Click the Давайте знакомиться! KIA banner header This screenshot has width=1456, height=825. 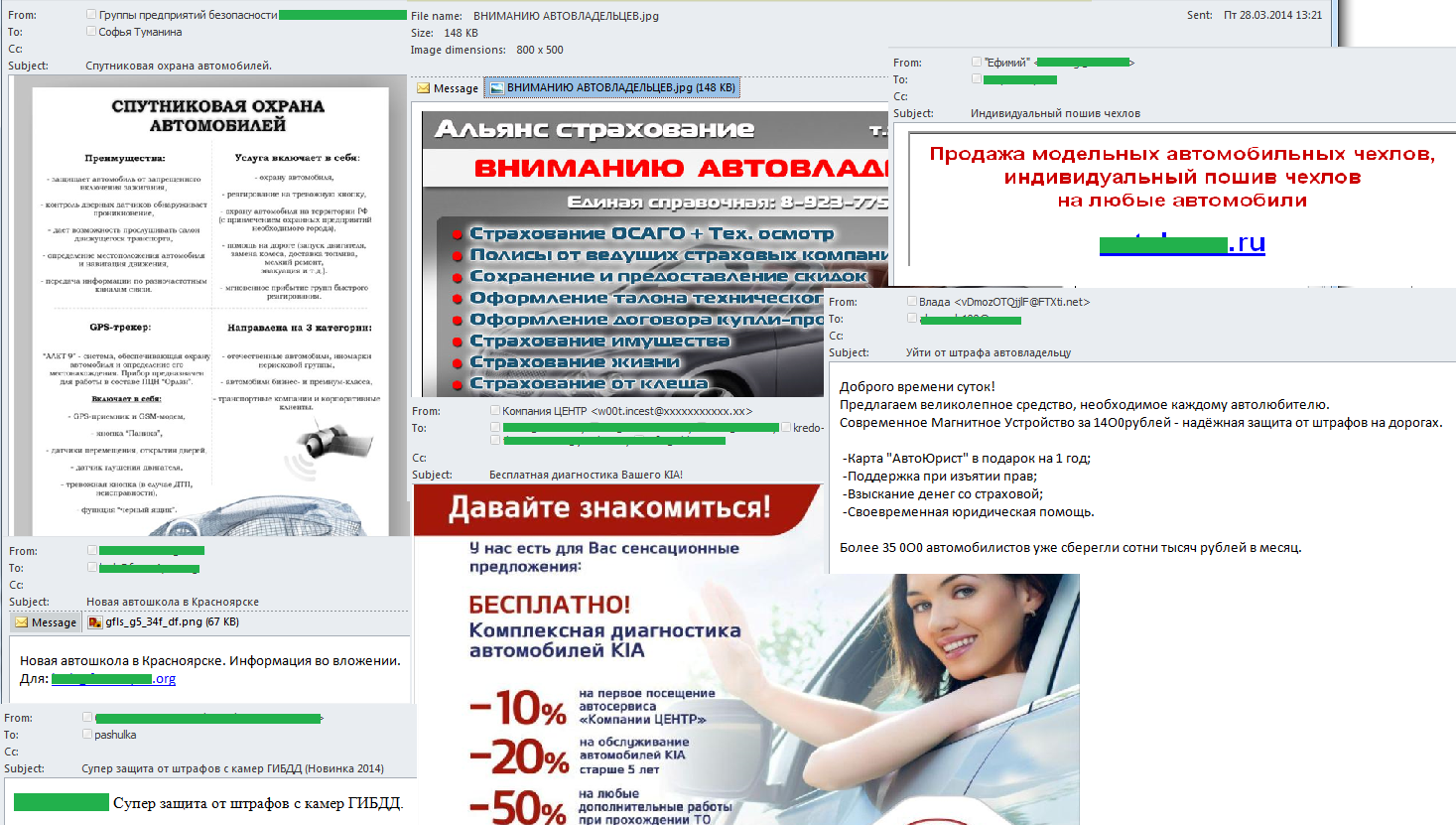[x=617, y=507]
